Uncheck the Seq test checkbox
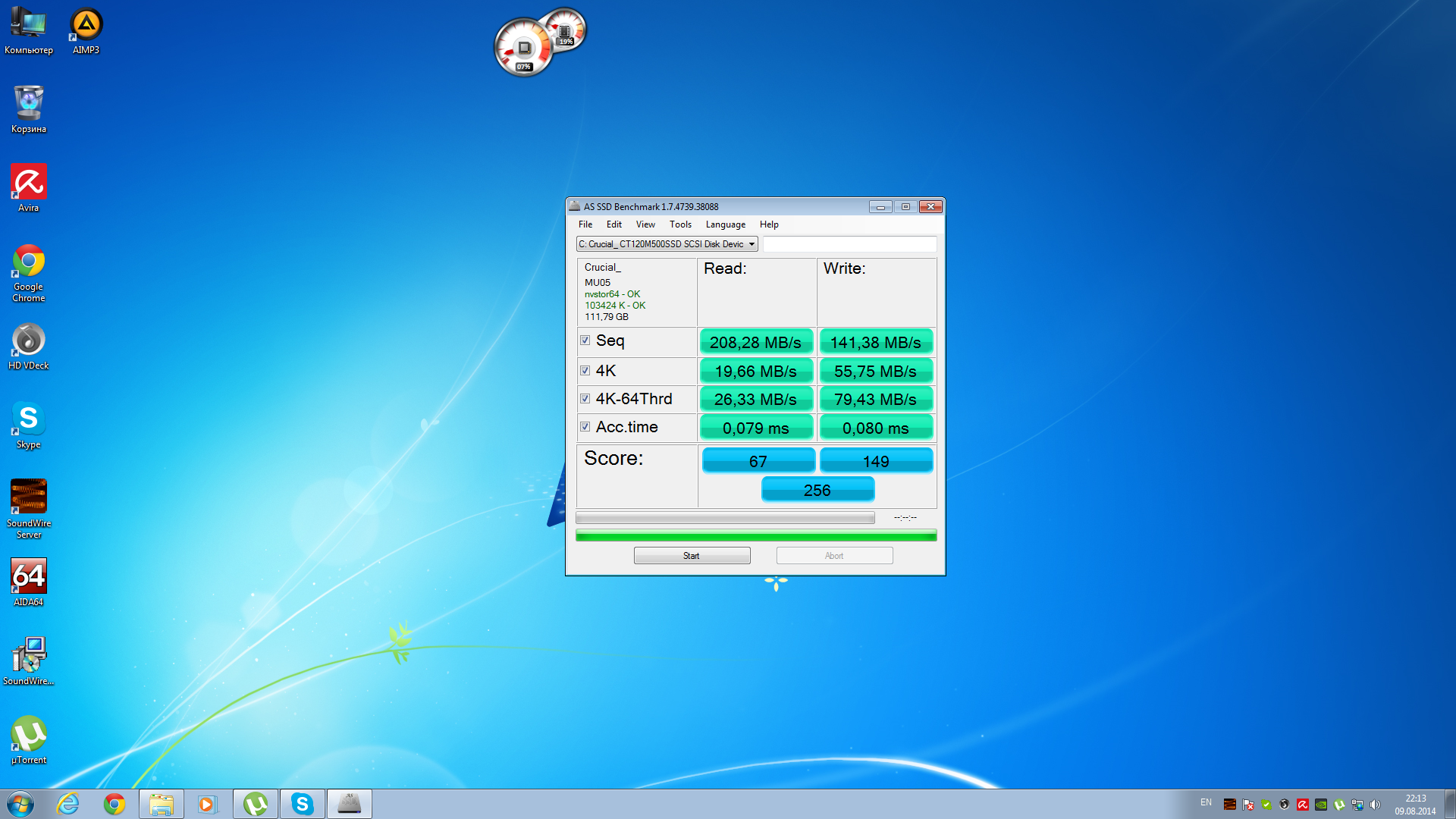 pyautogui.click(x=585, y=340)
